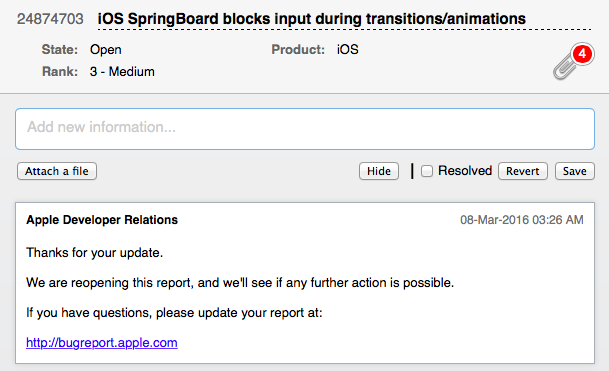Focus the Add new information field
The height and width of the screenshot is (371, 609).
pos(305,129)
